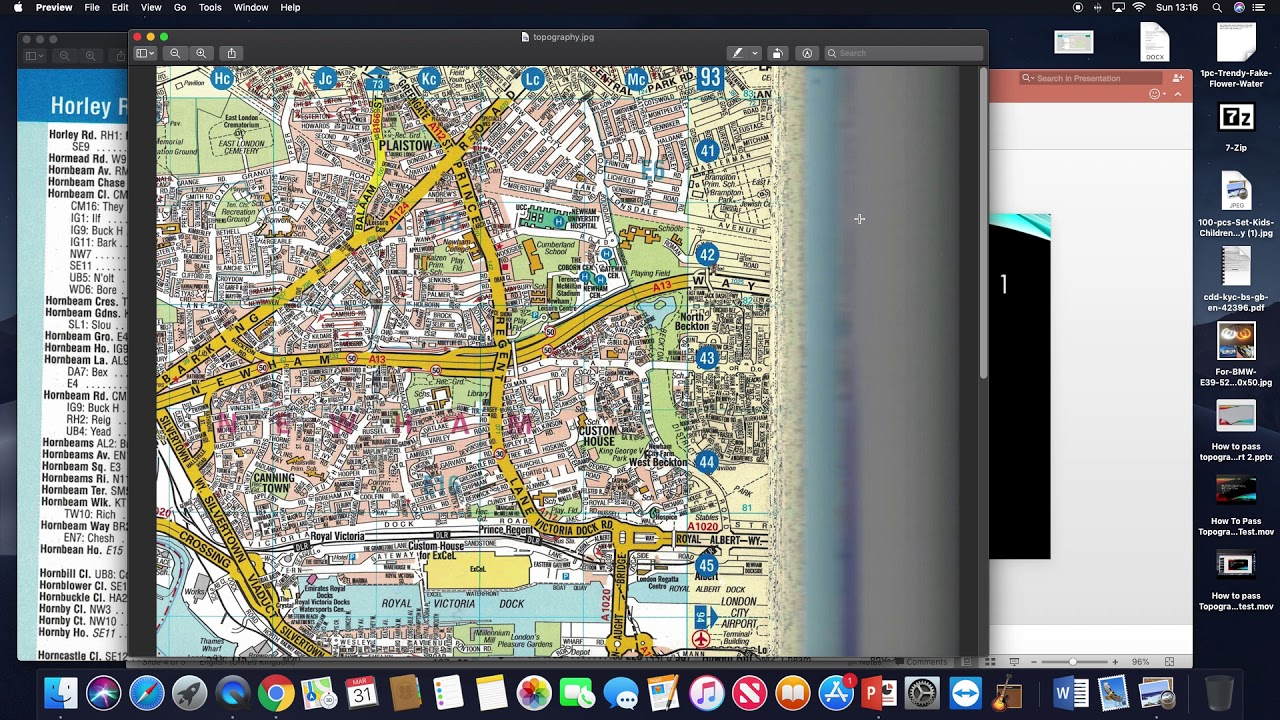This screenshot has height=720, width=1280.
Task: Open the View menu
Action: 151,7
